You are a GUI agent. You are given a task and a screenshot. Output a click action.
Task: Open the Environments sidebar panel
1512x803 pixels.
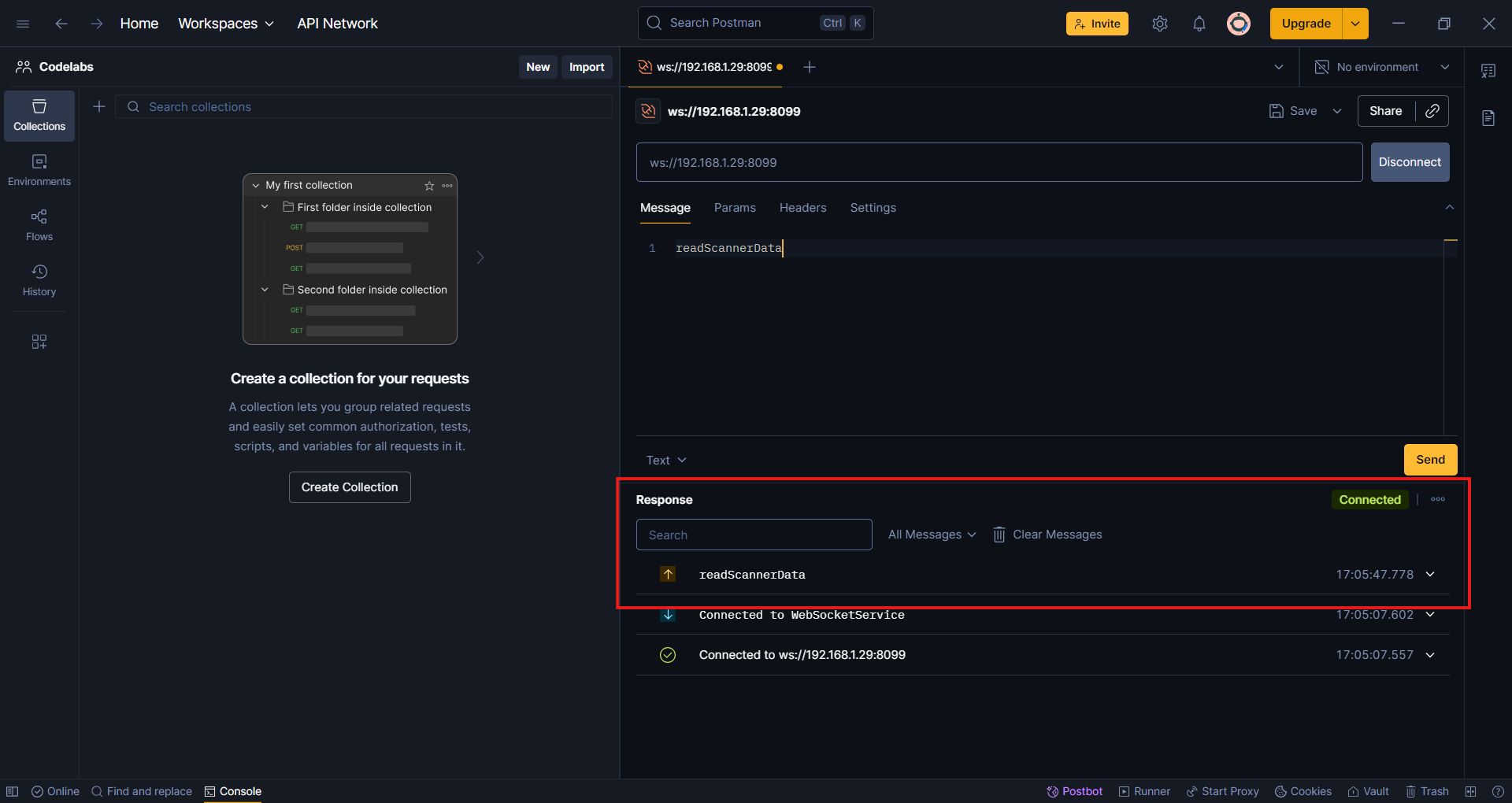[39, 170]
